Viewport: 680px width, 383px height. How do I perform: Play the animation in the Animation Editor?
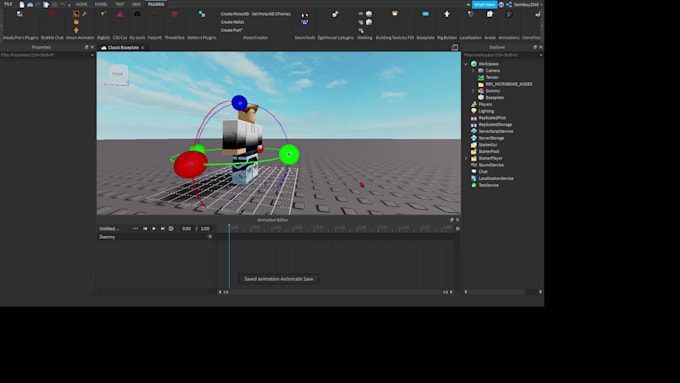click(154, 229)
